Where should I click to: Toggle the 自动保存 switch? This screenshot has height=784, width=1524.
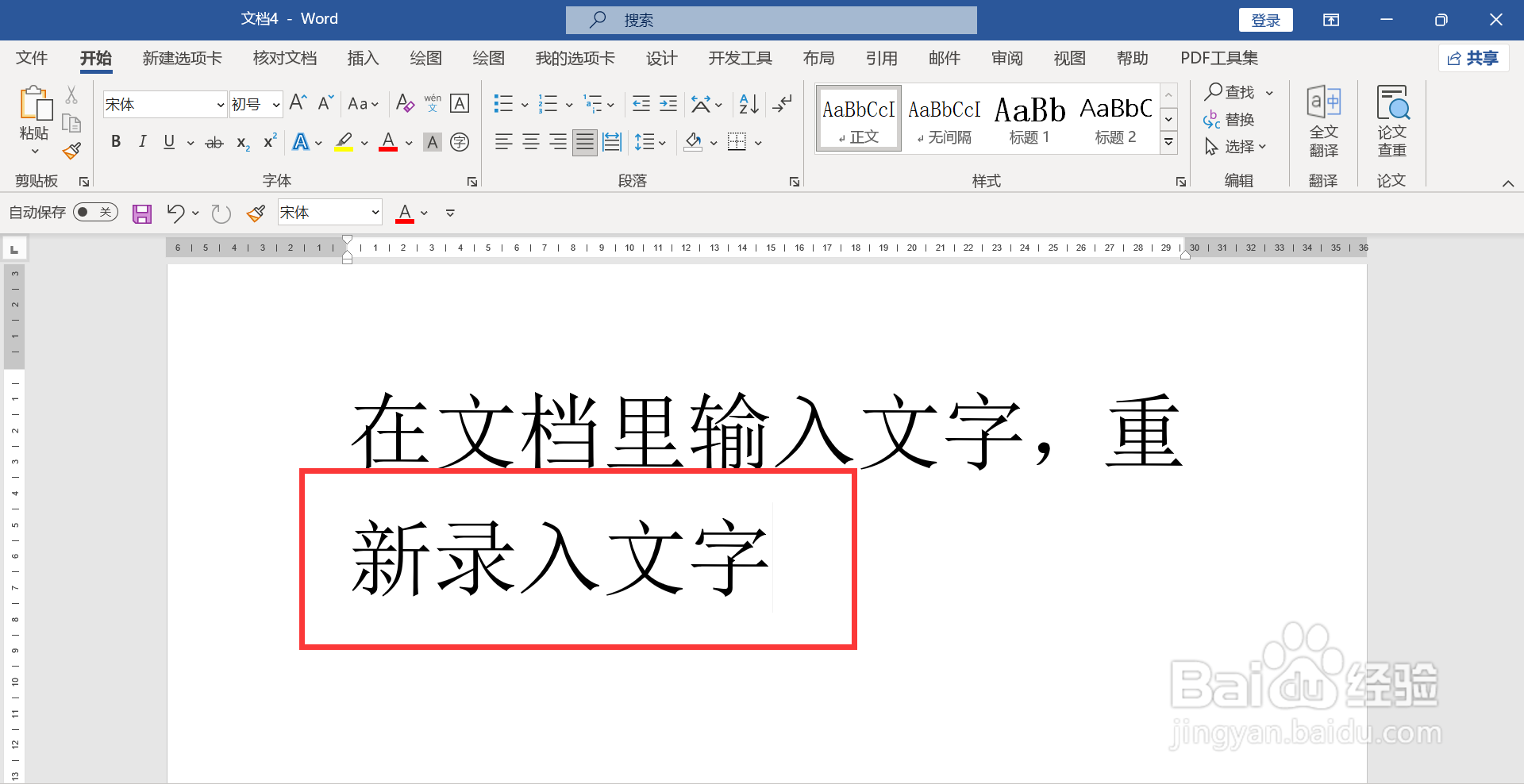(94, 212)
